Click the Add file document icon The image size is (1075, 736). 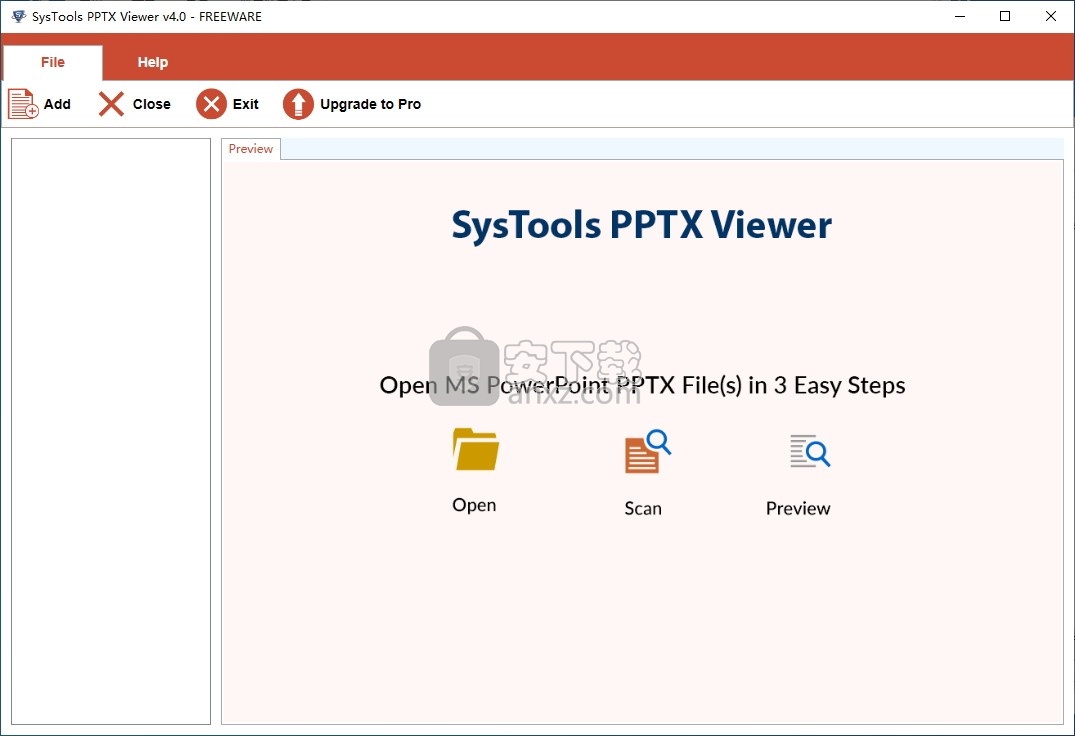coord(23,104)
